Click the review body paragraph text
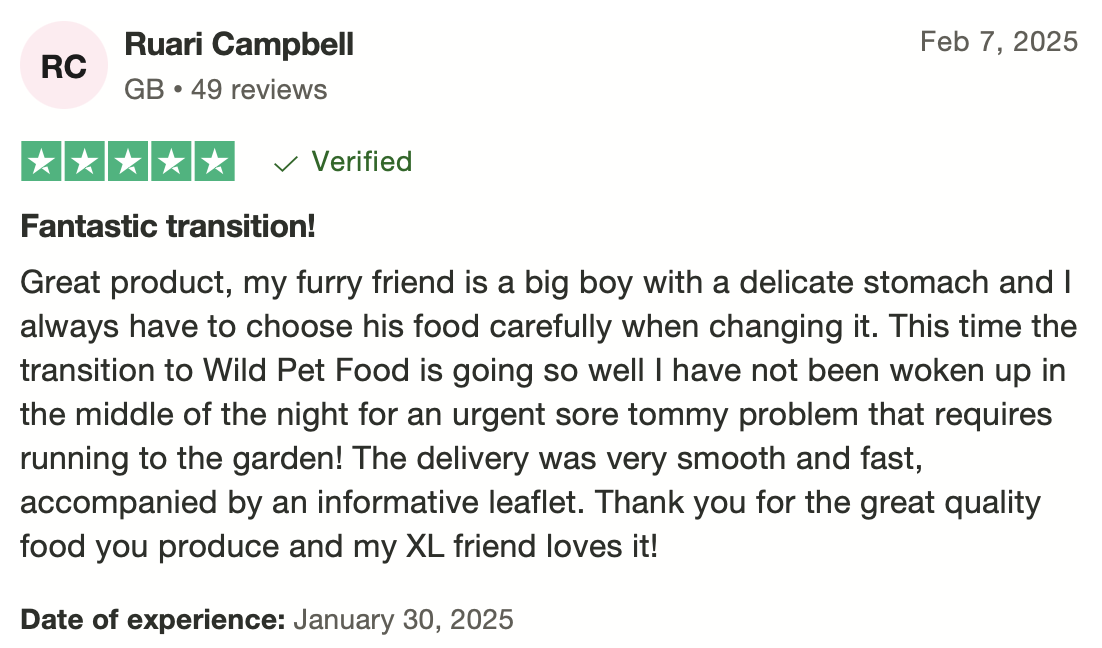The width and height of the screenshot is (1102, 648). 548,414
